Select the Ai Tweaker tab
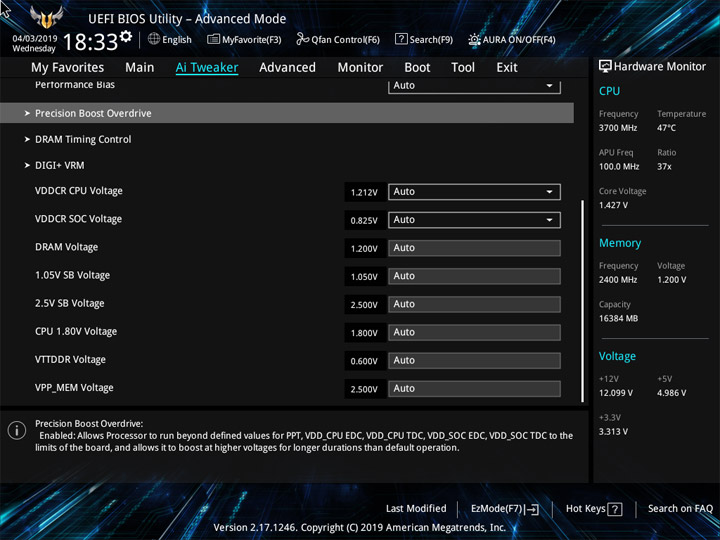The height and width of the screenshot is (540, 720). 207,68
